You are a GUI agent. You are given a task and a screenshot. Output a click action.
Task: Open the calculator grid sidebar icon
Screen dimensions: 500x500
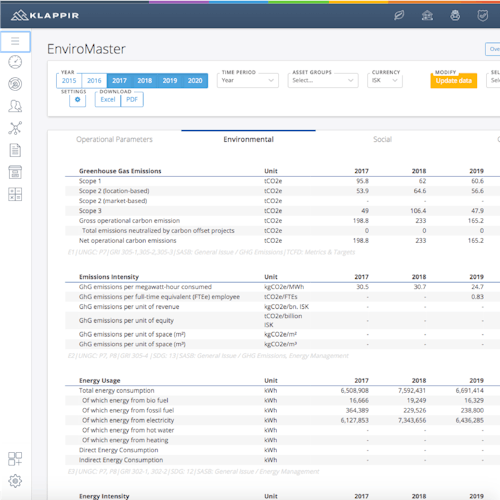[15, 194]
